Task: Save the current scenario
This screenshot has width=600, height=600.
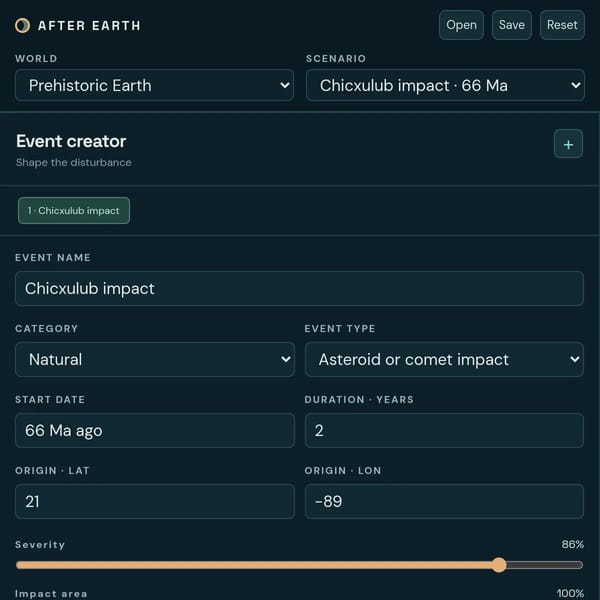Action: (x=512, y=25)
